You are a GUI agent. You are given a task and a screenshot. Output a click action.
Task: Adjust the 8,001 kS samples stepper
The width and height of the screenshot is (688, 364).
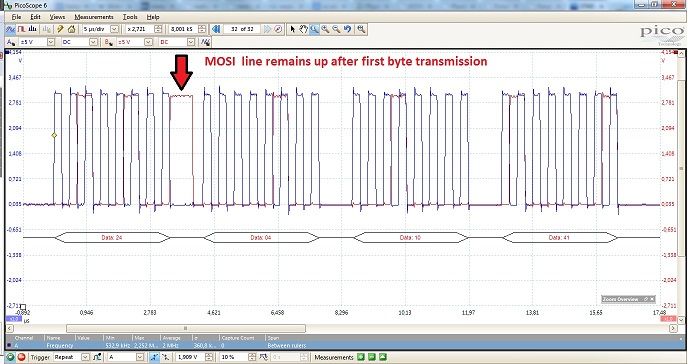(x=202, y=29)
